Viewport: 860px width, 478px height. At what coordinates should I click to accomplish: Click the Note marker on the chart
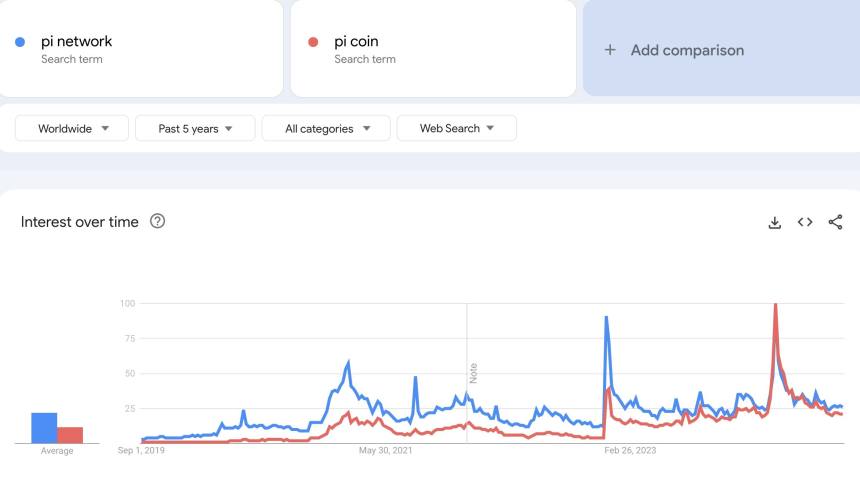click(x=474, y=373)
